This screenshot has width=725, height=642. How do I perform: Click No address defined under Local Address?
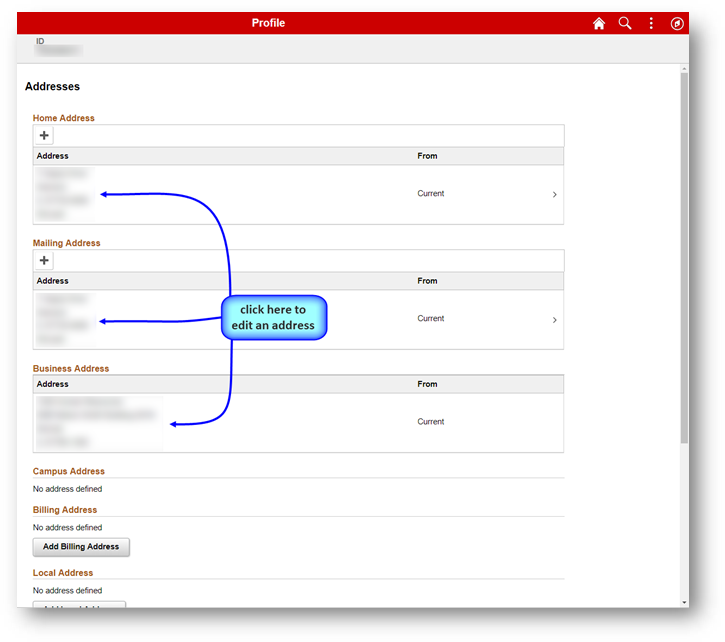click(67, 591)
